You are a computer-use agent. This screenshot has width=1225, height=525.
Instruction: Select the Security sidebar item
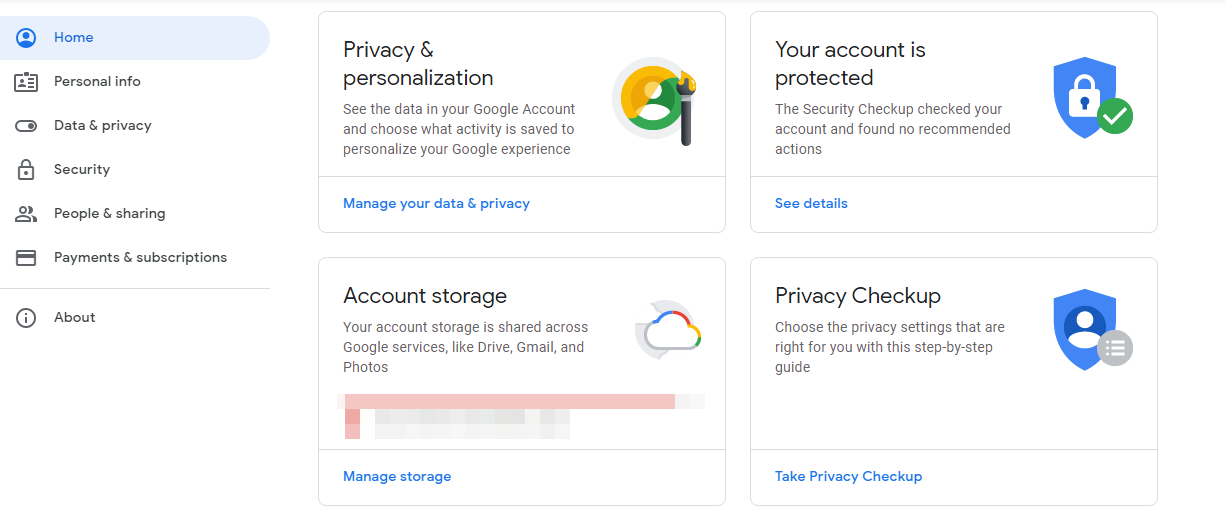tap(82, 170)
